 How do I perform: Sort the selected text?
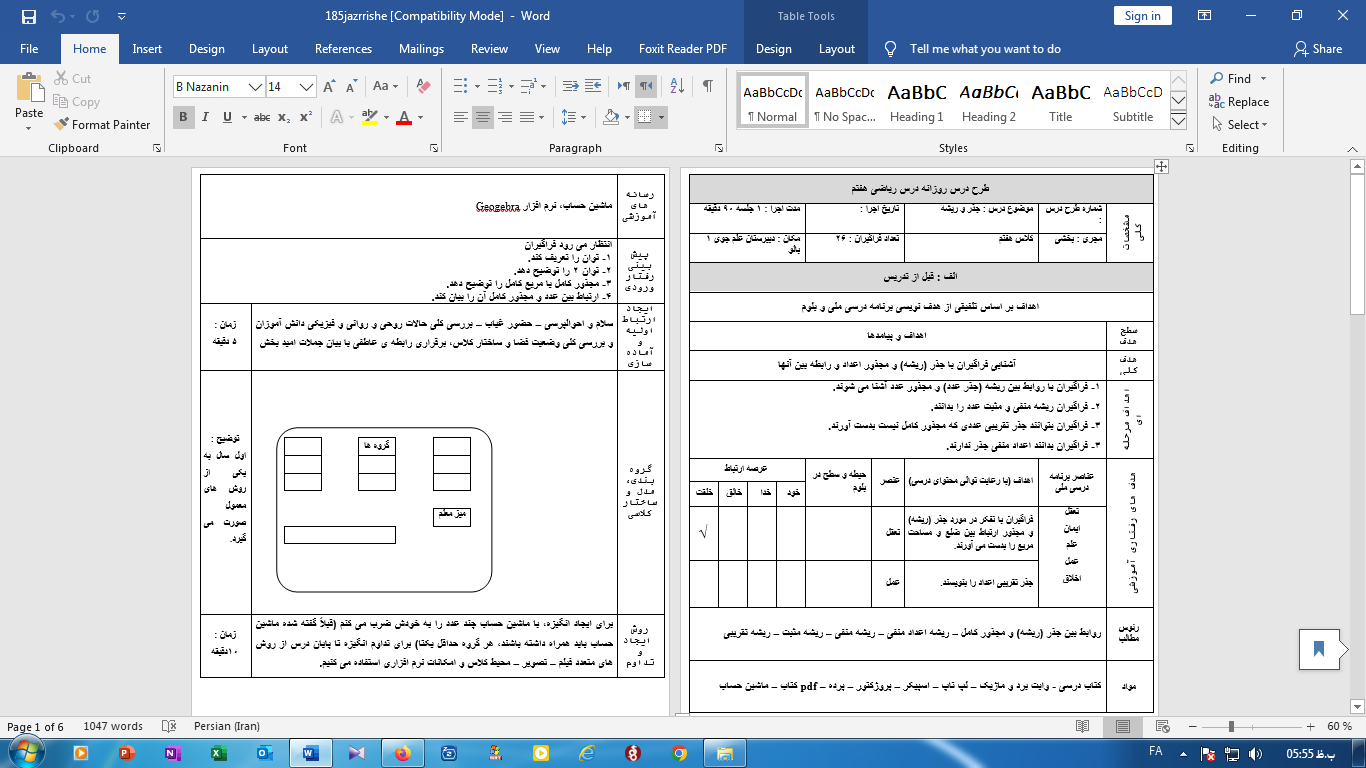pos(677,87)
